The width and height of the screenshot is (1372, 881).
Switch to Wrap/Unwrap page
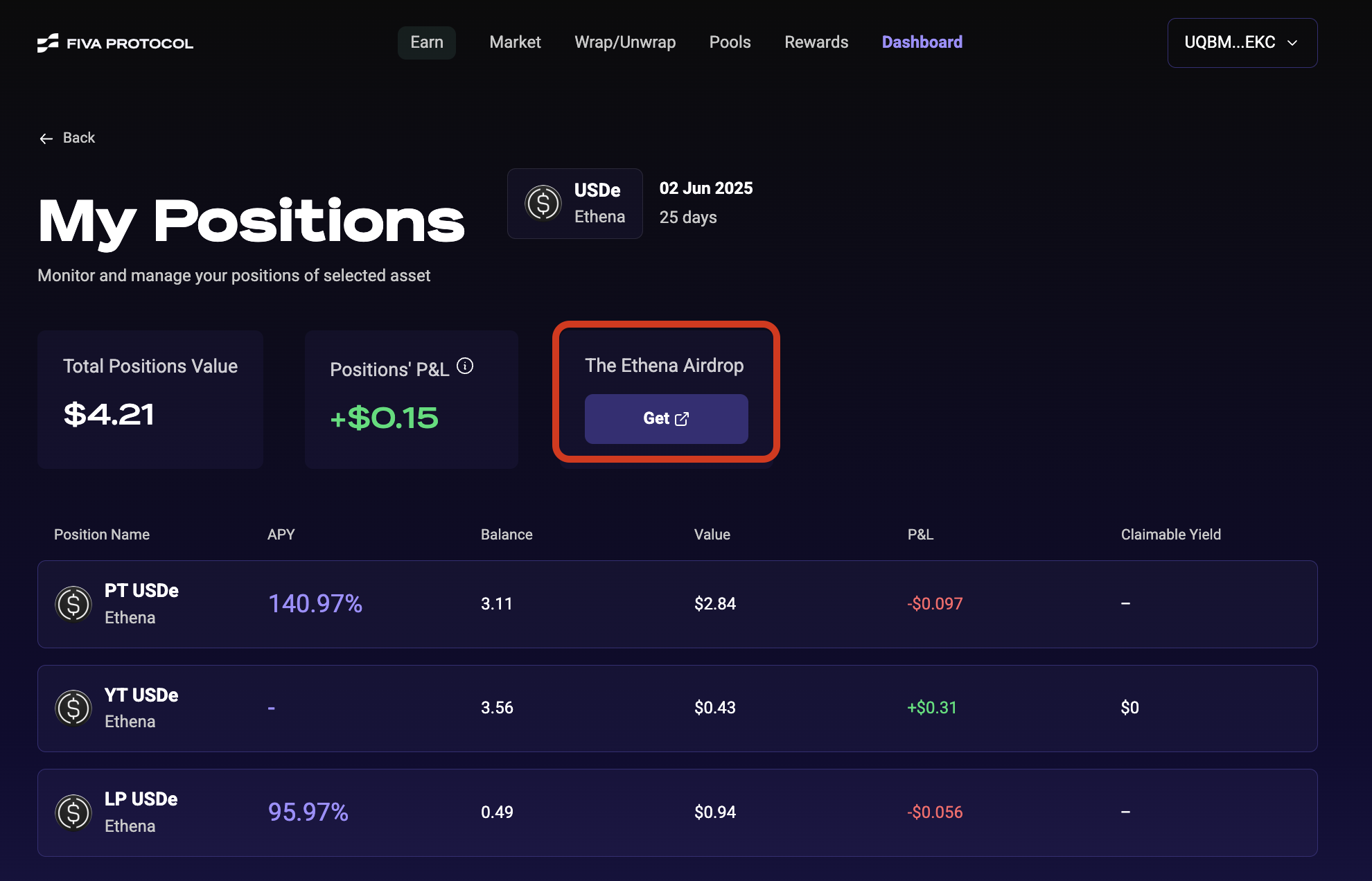click(625, 43)
